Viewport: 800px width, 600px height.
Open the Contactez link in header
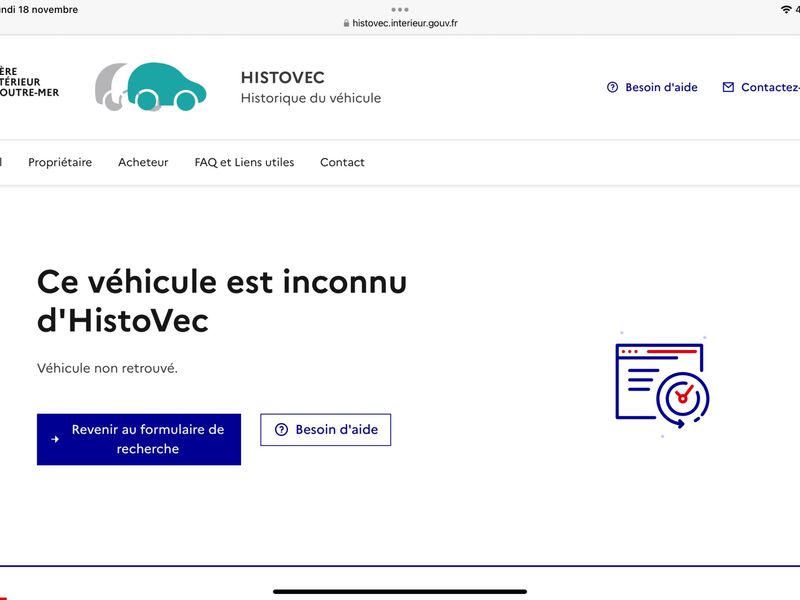pos(761,87)
